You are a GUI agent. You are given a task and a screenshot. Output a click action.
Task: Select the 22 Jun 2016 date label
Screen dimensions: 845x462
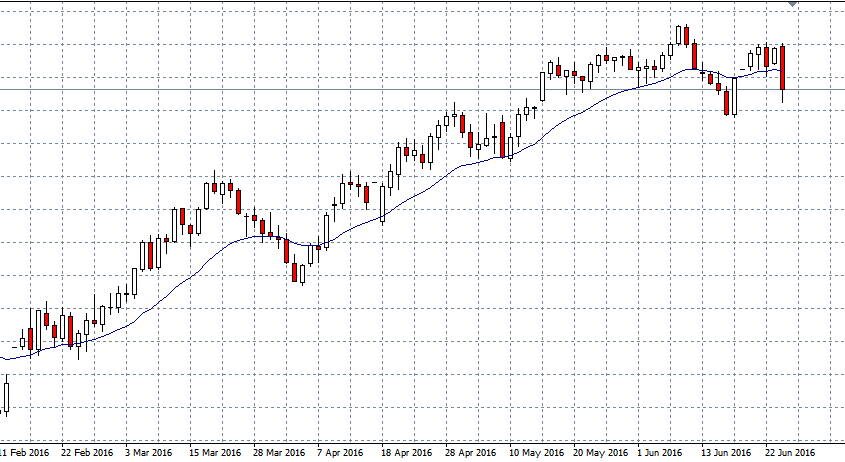(790, 452)
